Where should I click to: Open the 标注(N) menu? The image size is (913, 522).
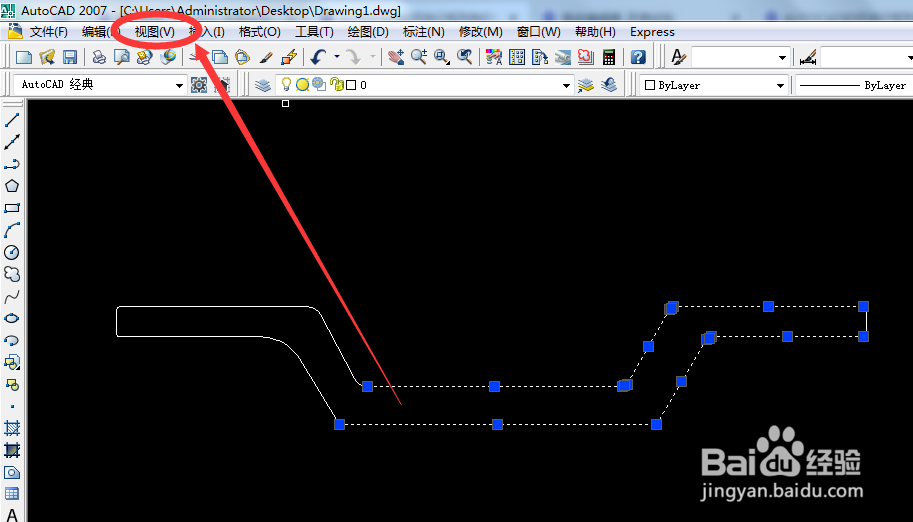point(423,31)
